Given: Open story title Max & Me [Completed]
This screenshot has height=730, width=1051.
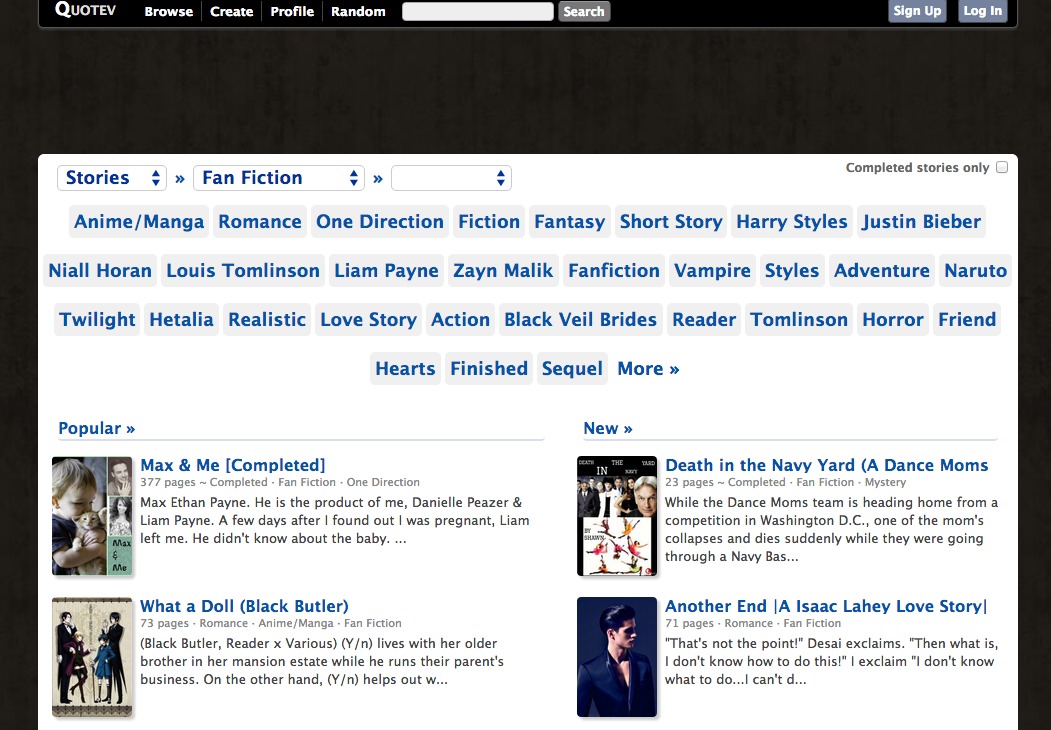Looking at the screenshot, I should (x=233, y=465).
